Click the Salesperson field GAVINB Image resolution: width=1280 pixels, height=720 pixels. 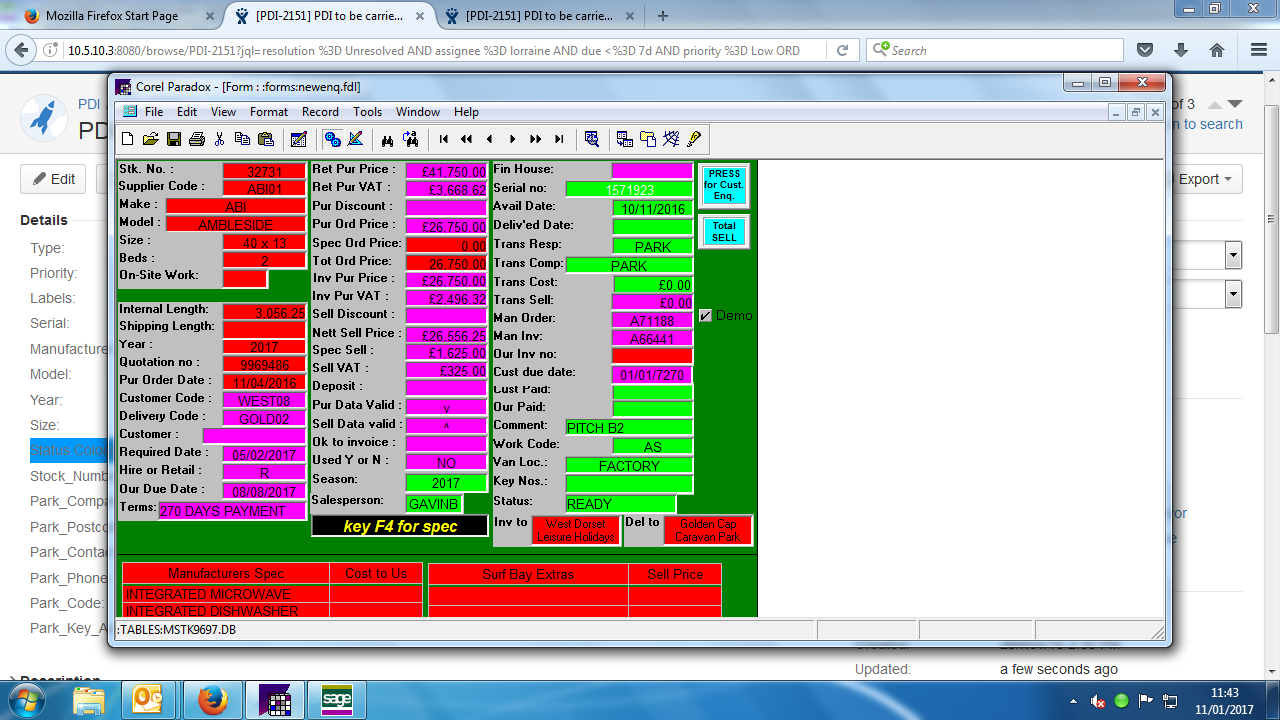(x=434, y=503)
